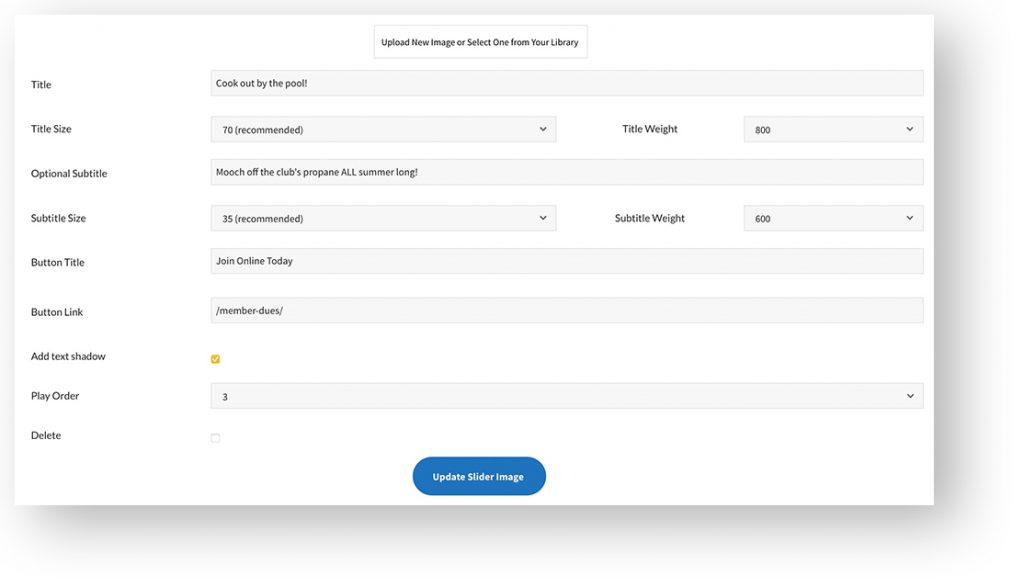Click the Update Slider Image button

point(479,477)
